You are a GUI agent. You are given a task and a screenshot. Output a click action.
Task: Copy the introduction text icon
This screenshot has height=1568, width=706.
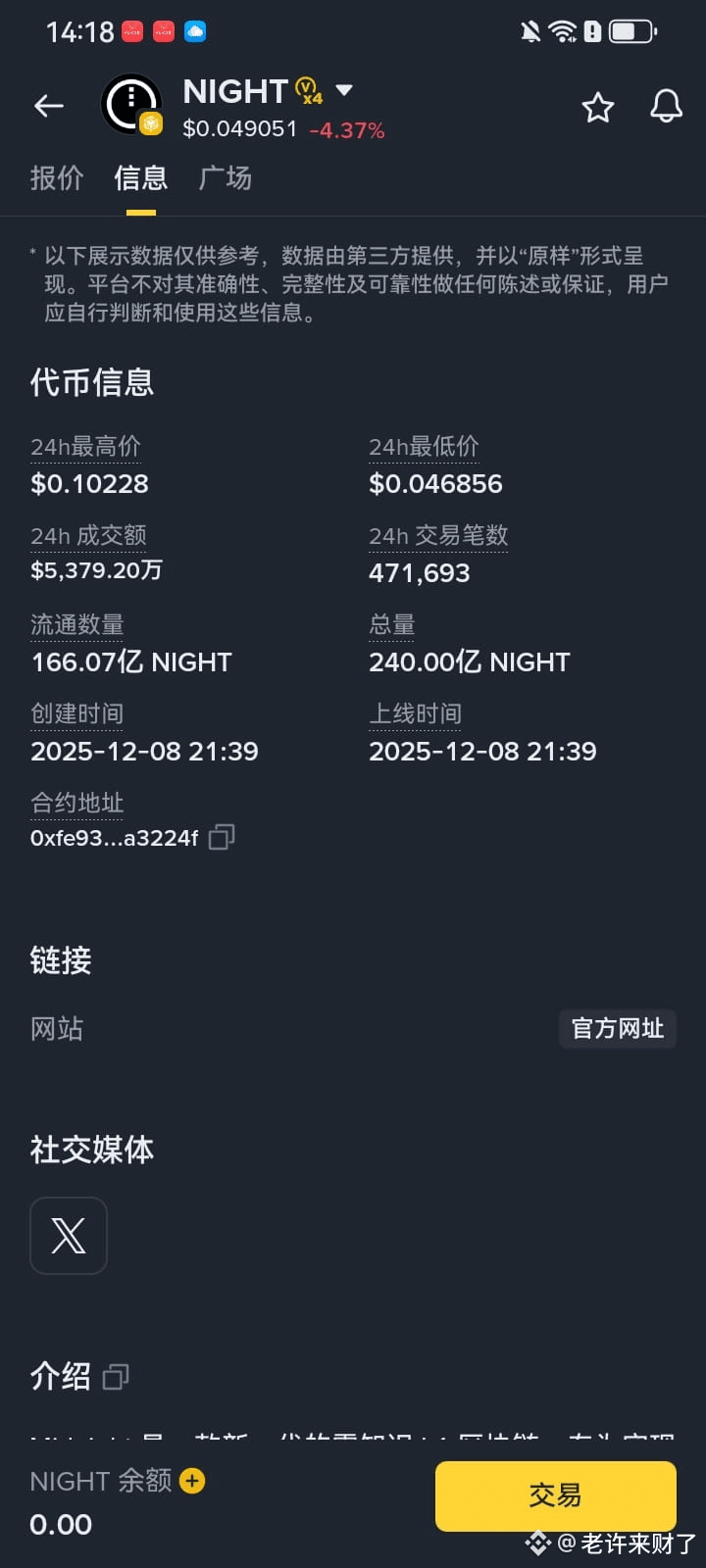pyautogui.click(x=116, y=1377)
